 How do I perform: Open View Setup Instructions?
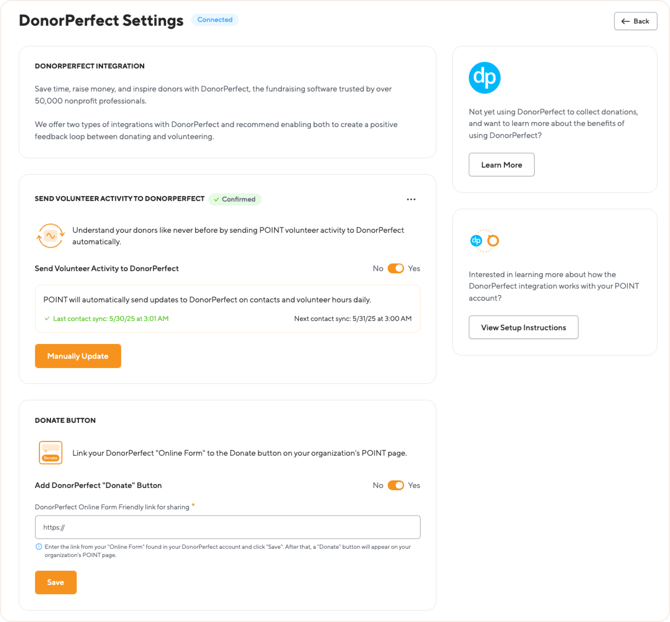point(523,327)
